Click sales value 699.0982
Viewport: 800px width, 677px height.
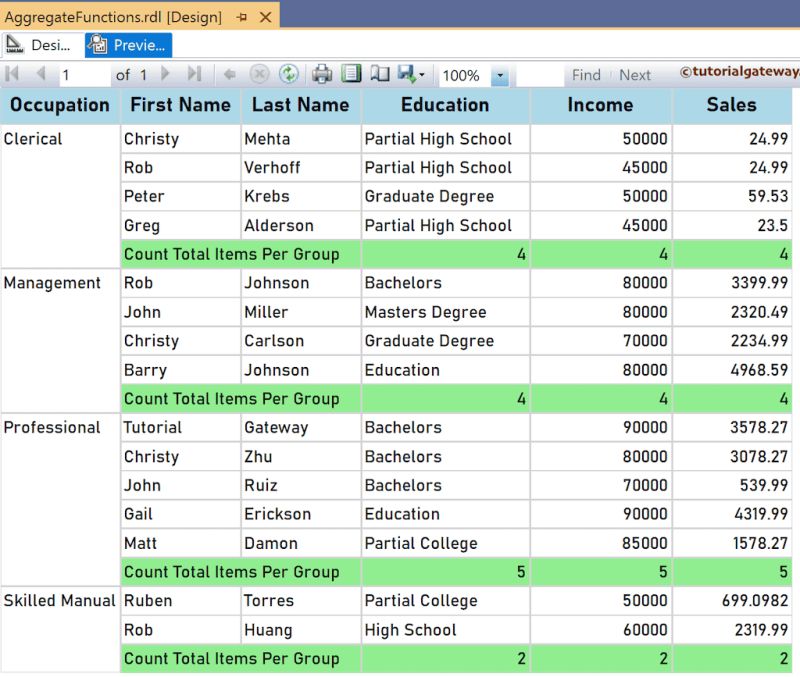(x=732, y=600)
